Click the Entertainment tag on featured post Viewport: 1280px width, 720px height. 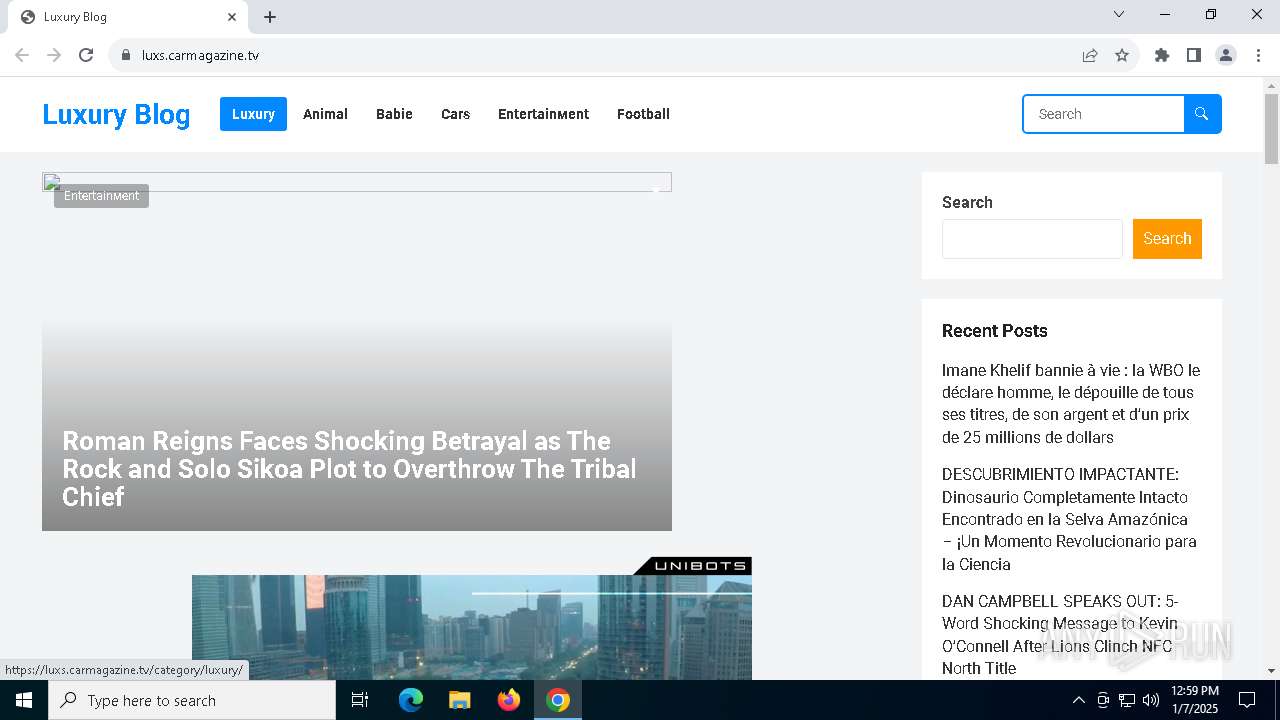point(101,196)
